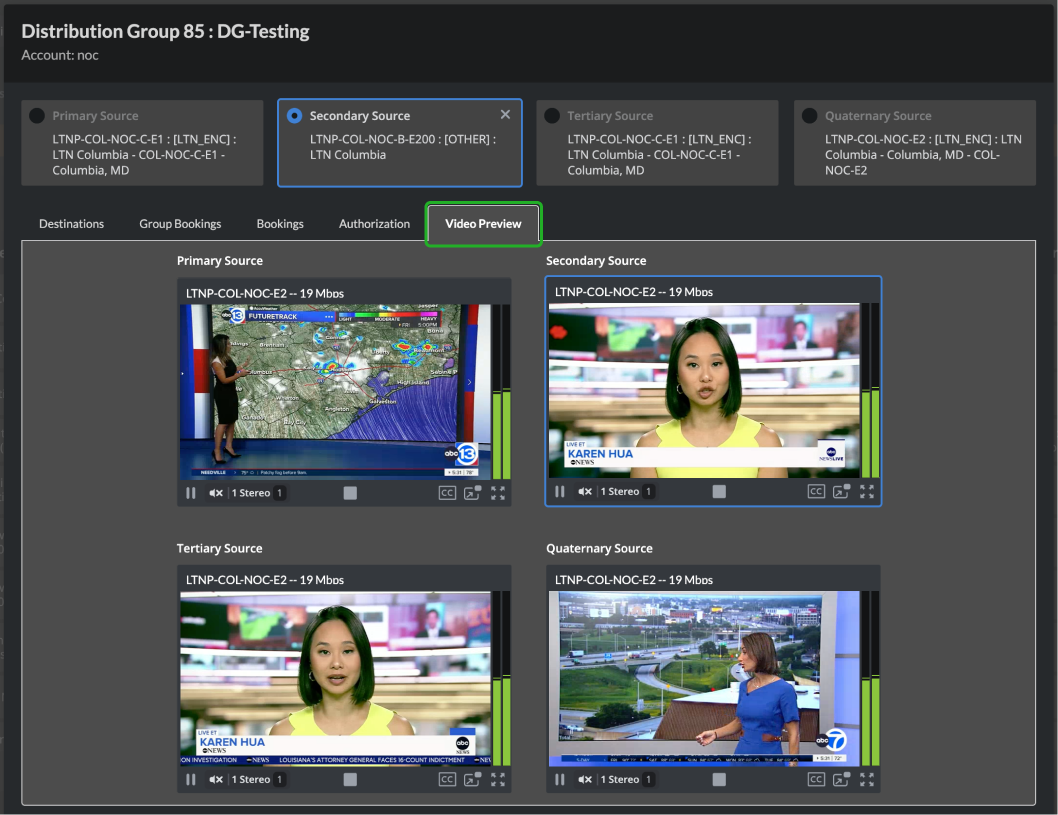Toggle closed captions on Quaternary Source player
This screenshot has width=1058, height=815.
point(816,780)
